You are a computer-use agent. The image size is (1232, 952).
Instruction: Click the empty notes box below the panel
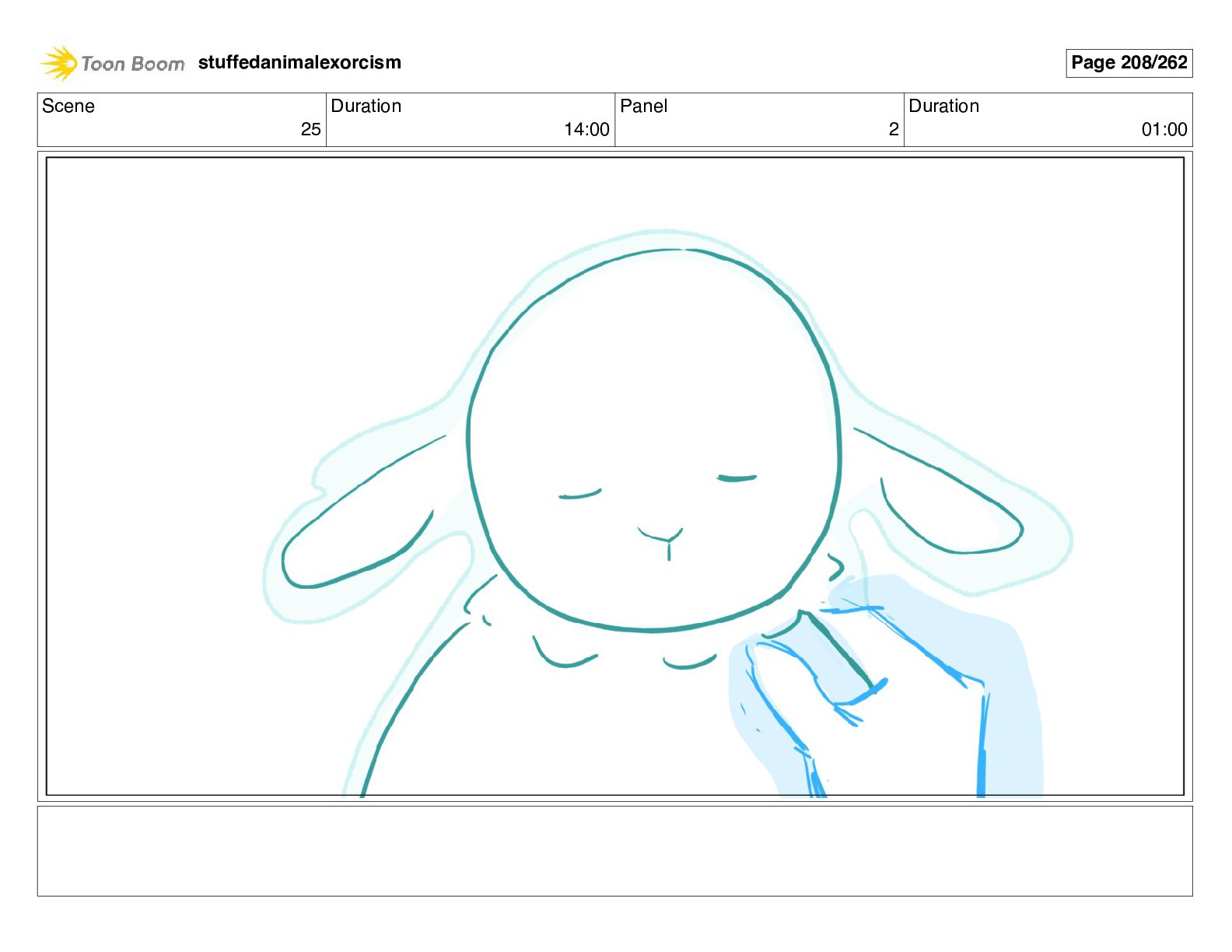pos(614,851)
